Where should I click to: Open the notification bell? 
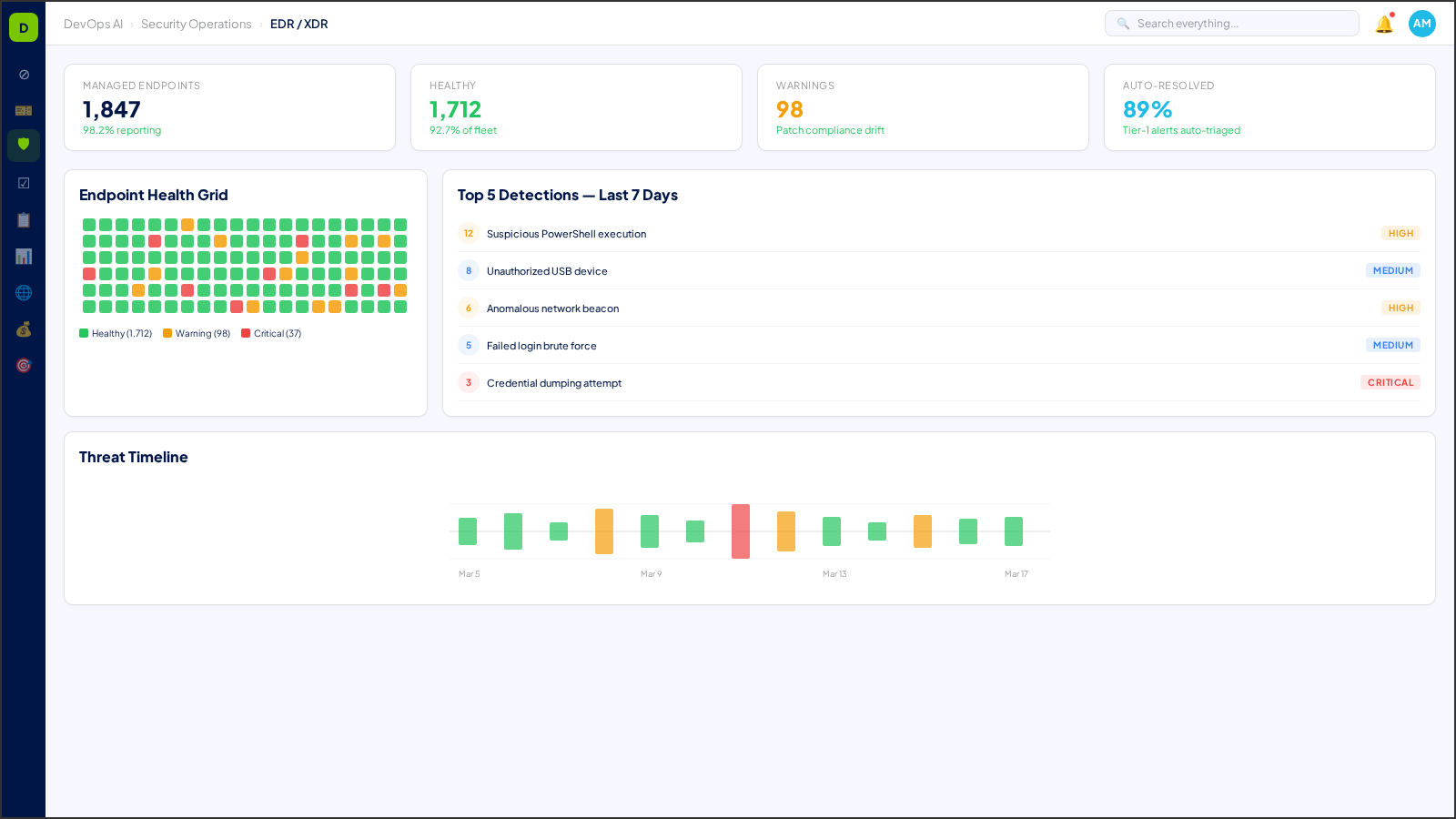pyautogui.click(x=1384, y=24)
